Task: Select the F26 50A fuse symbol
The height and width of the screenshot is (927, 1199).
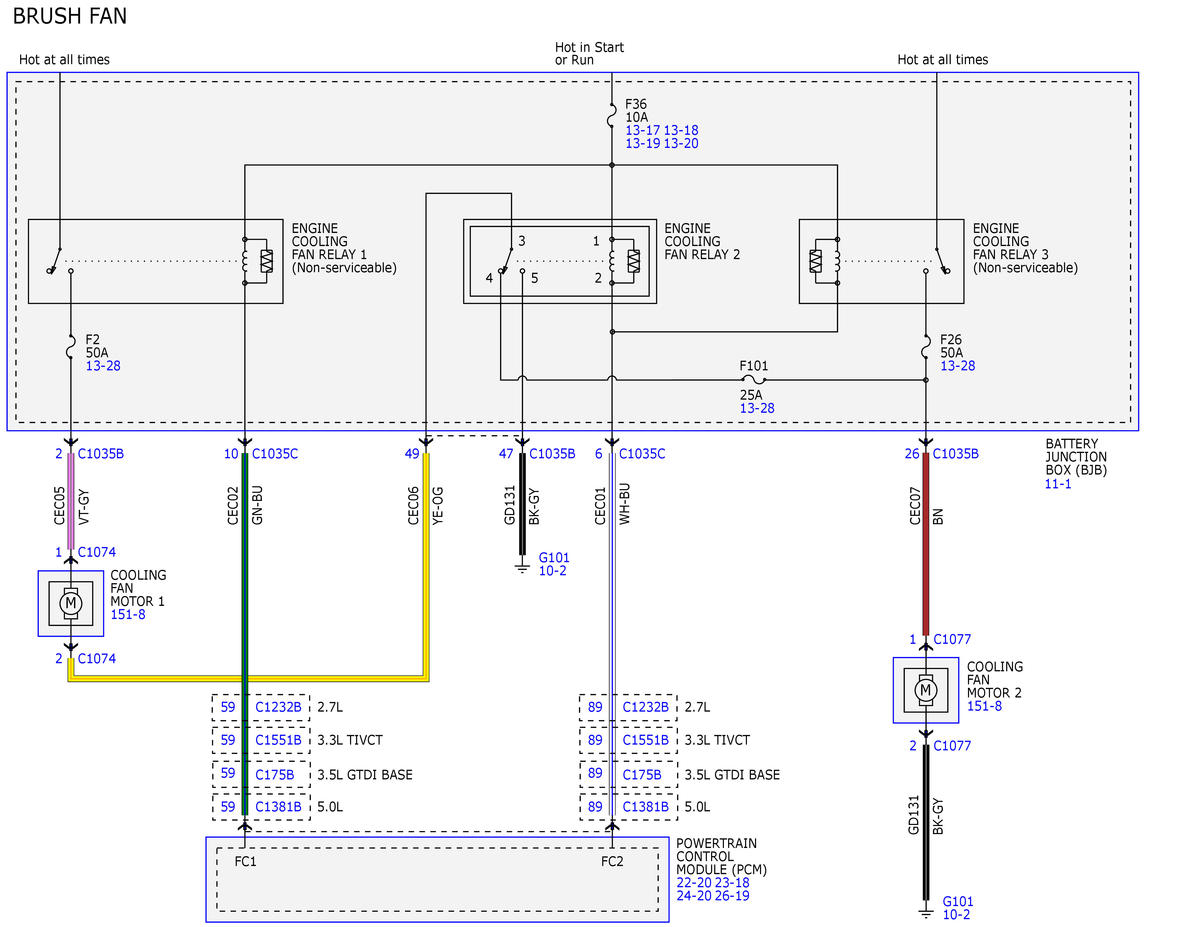Action: (926, 348)
